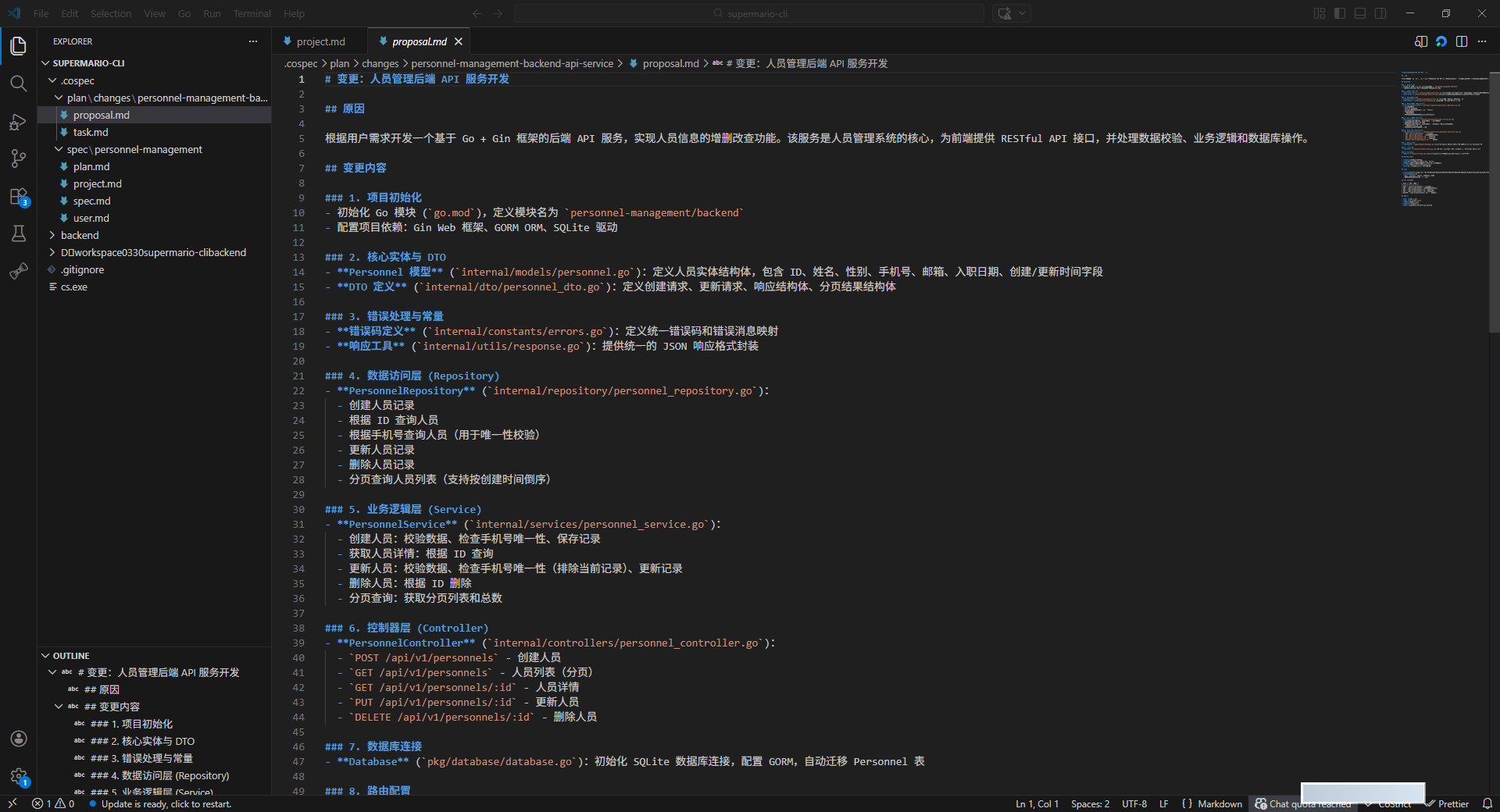Open the Search view in activity bar
Image resolution: width=1500 pixels, height=812 pixels.
coord(19,84)
